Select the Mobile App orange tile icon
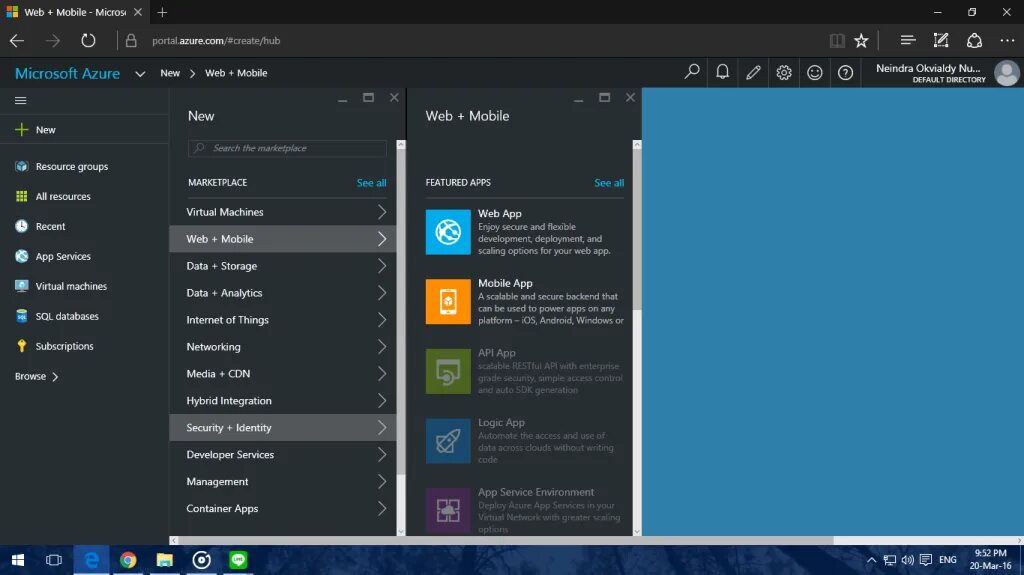1024x575 pixels. pyautogui.click(x=448, y=302)
